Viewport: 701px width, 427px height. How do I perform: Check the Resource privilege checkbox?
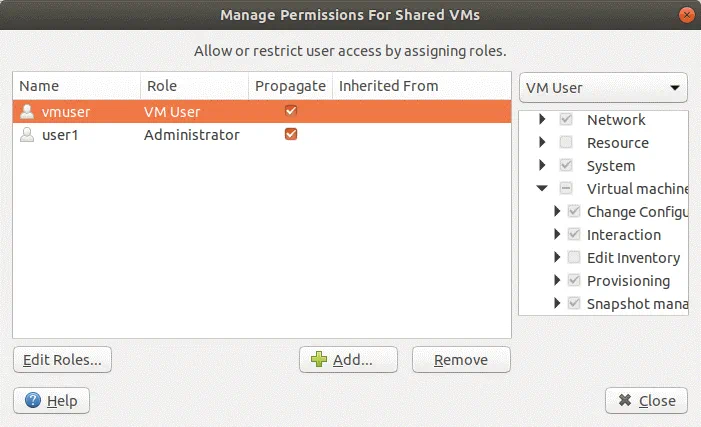(x=566, y=143)
